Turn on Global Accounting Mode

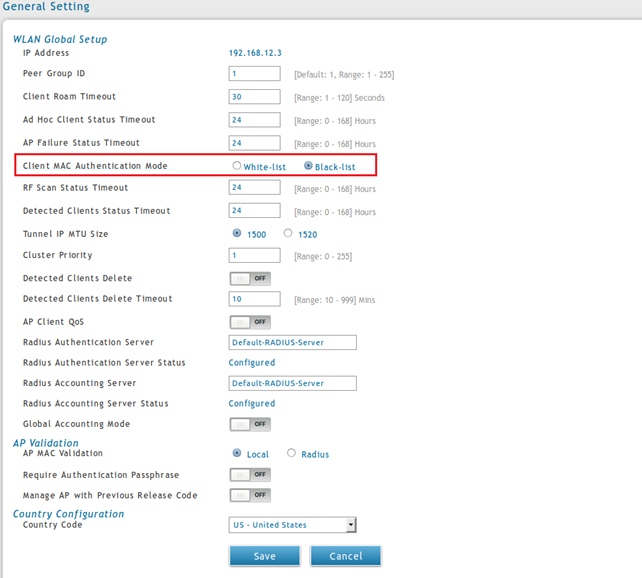[250, 424]
